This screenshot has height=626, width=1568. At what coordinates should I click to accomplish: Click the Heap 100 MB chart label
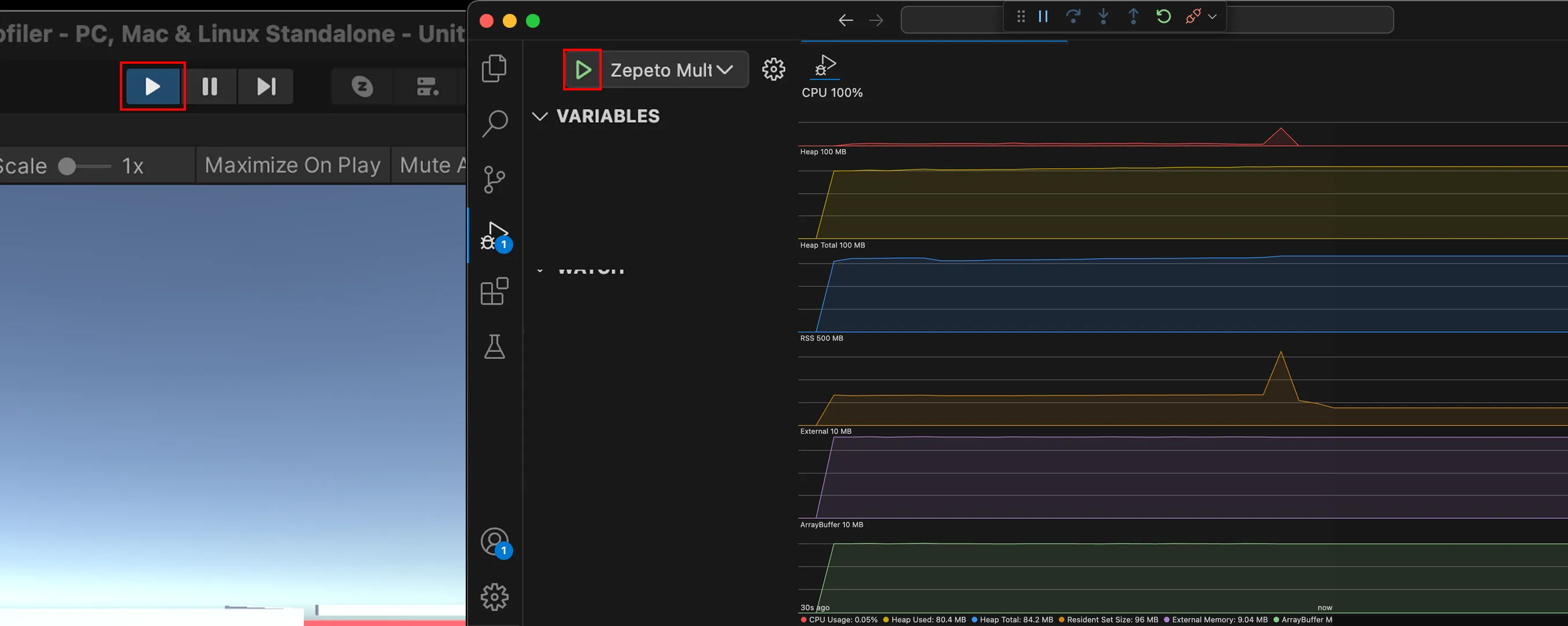point(823,152)
